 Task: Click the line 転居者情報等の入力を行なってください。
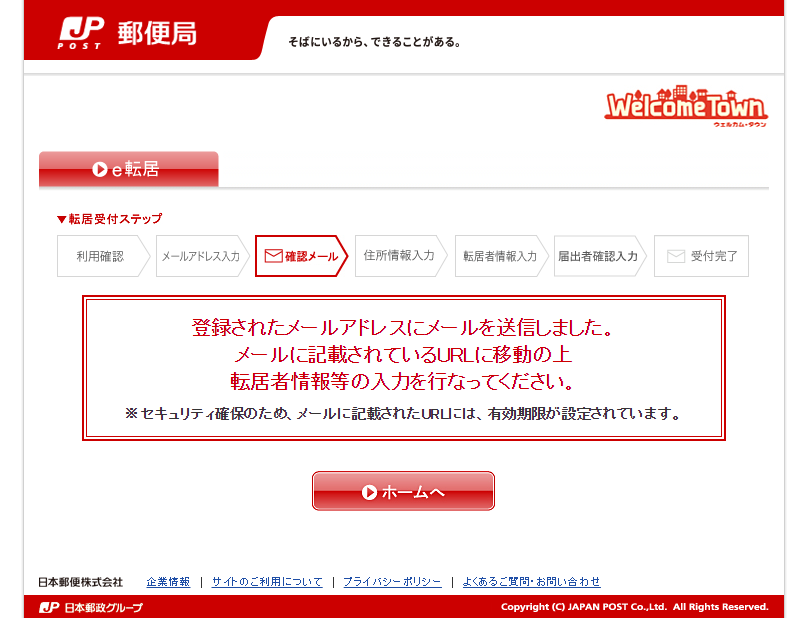(404, 381)
